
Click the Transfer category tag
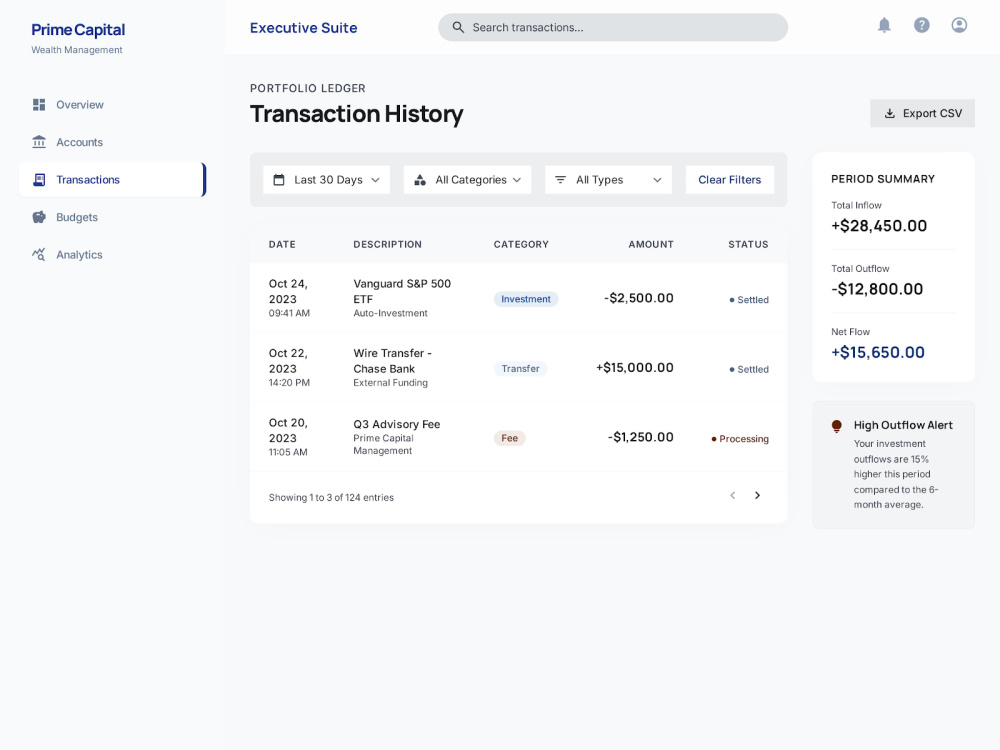[x=520, y=369]
